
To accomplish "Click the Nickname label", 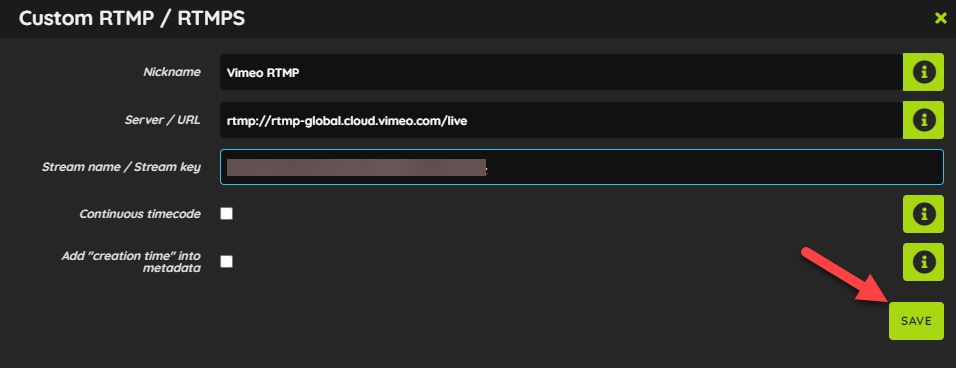I will point(172,72).
